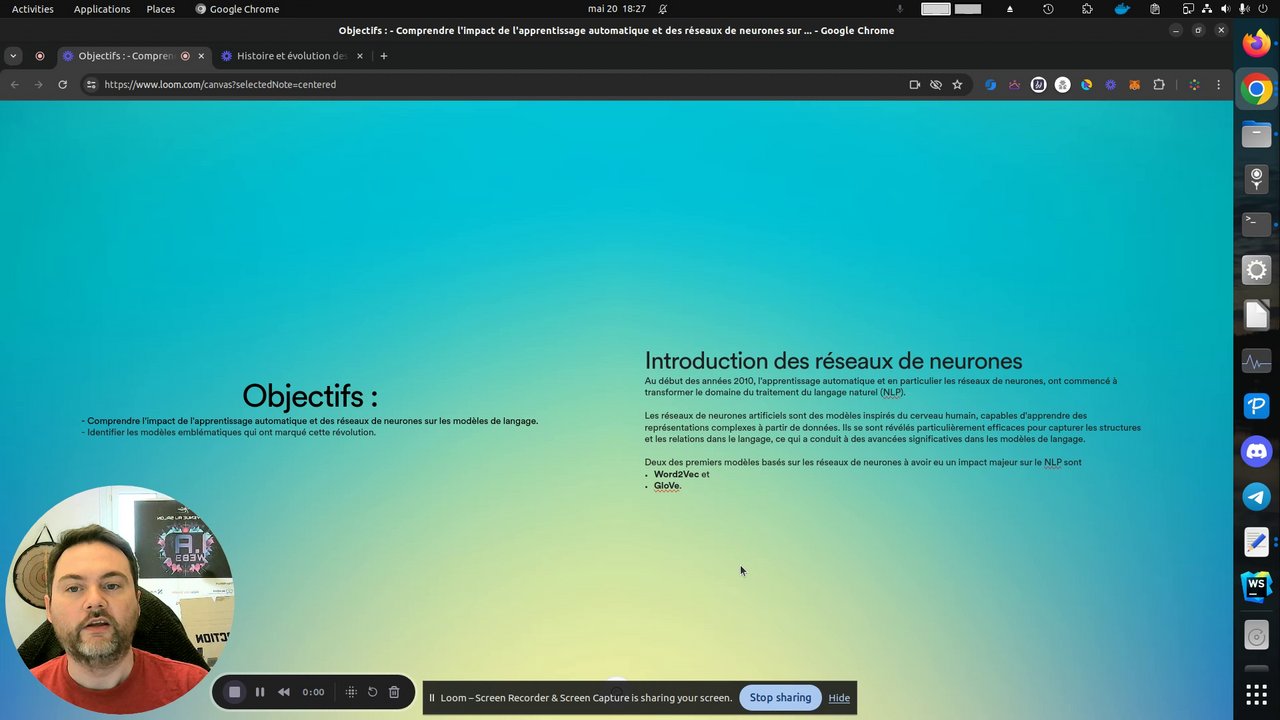
Task: Switch to the Histoire et évolution tab
Action: 291,56
